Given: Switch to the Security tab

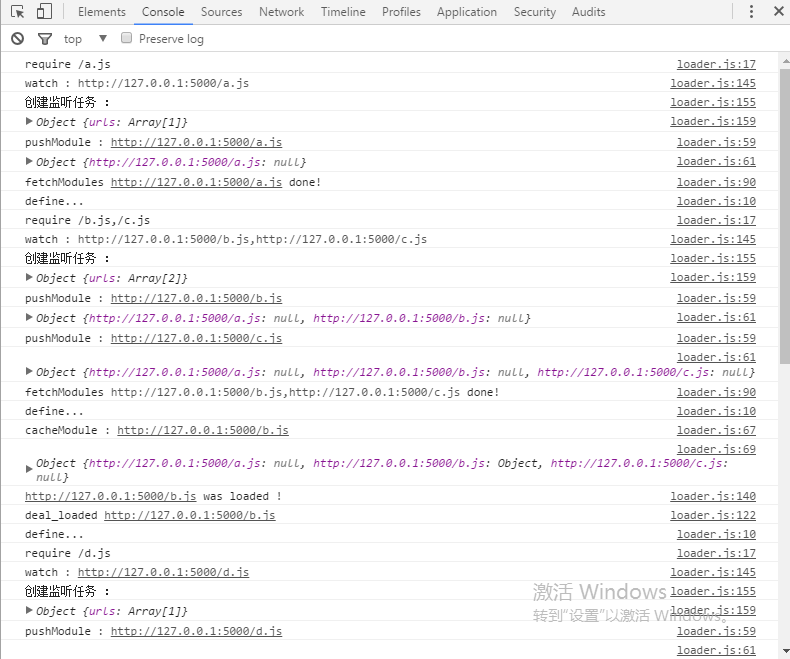Looking at the screenshot, I should (x=535, y=12).
